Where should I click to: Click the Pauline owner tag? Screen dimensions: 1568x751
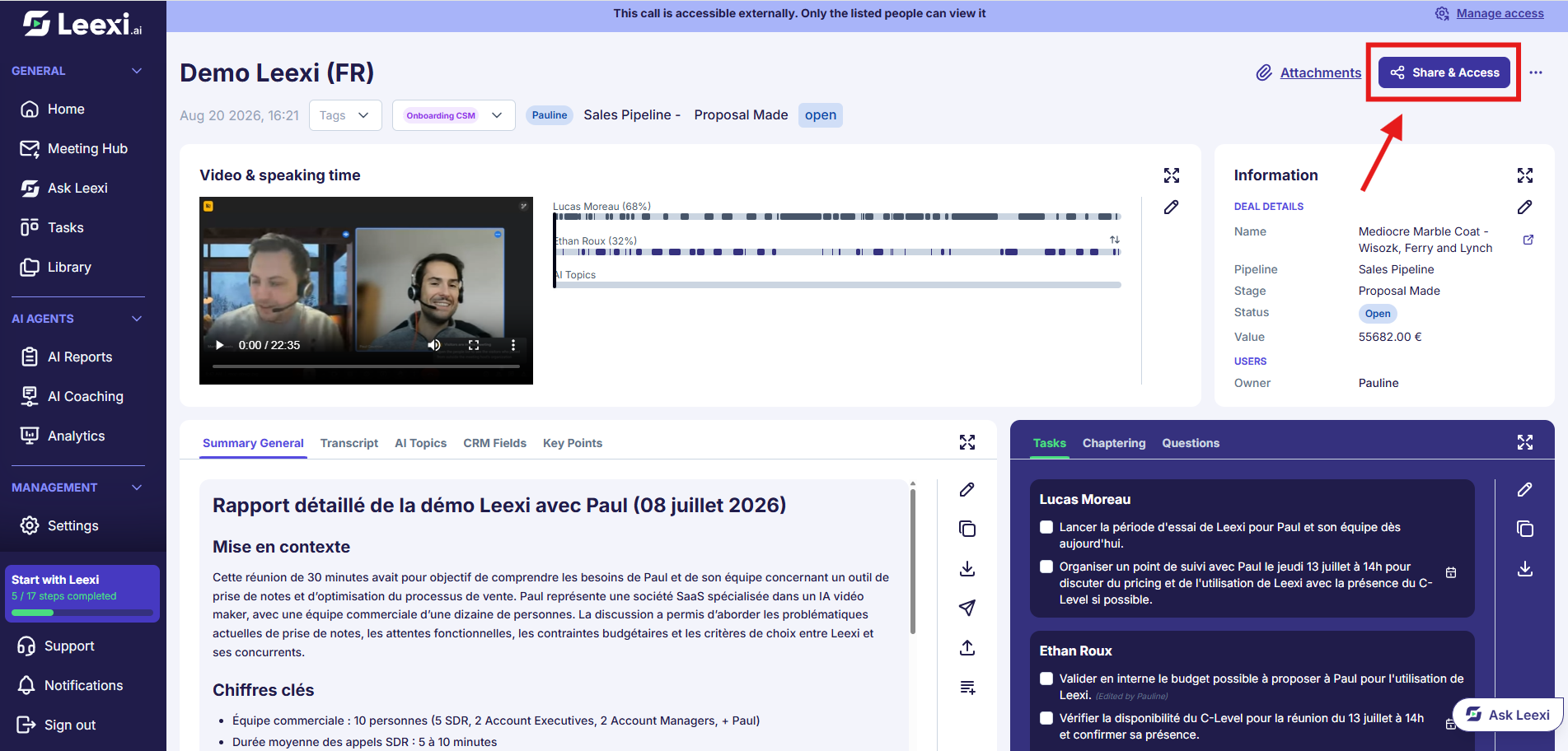coord(550,115)
